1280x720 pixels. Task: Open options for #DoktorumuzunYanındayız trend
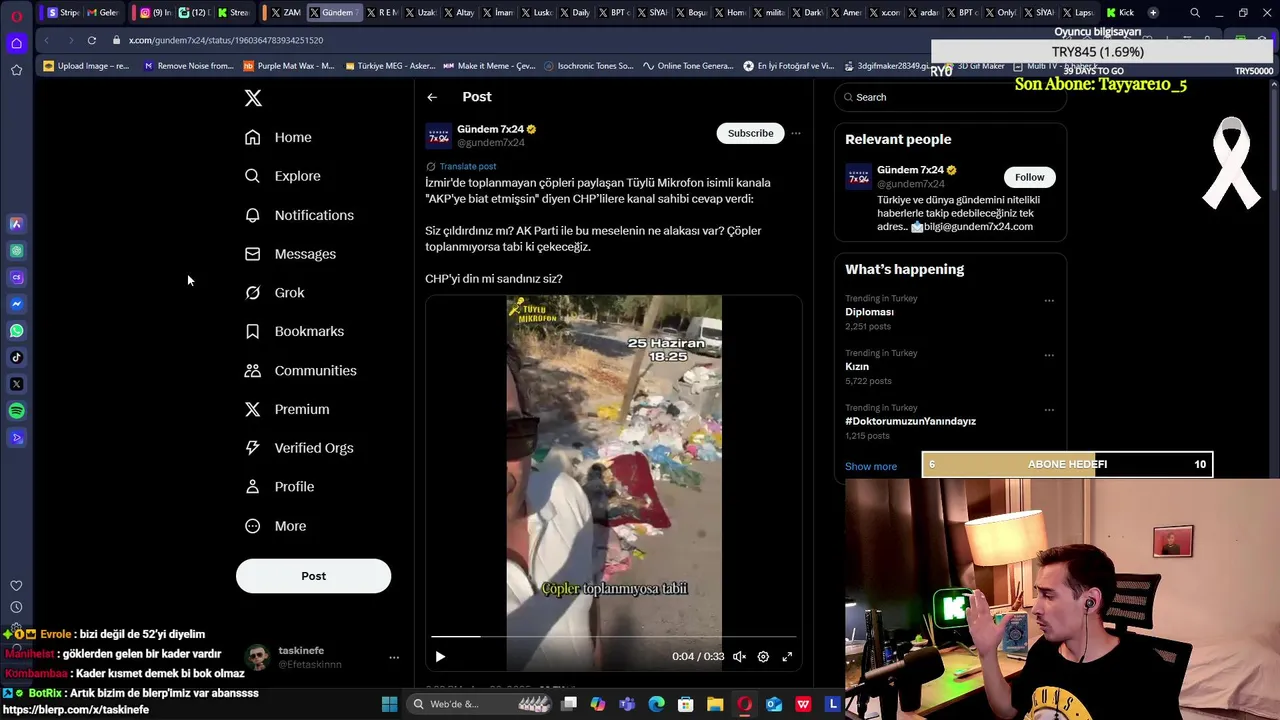(1049, 410)
